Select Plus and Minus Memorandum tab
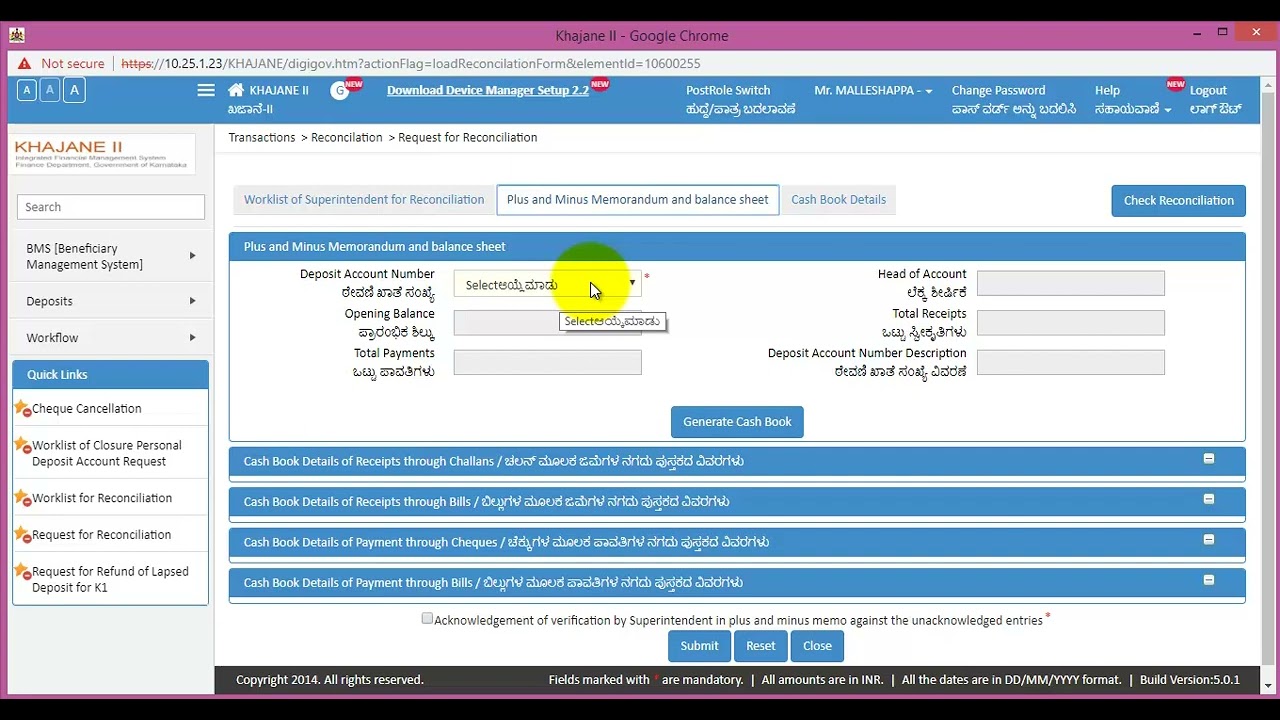The width and height of the screenshot is (1280, 720). pyautogui.click(x=637, y=200)
